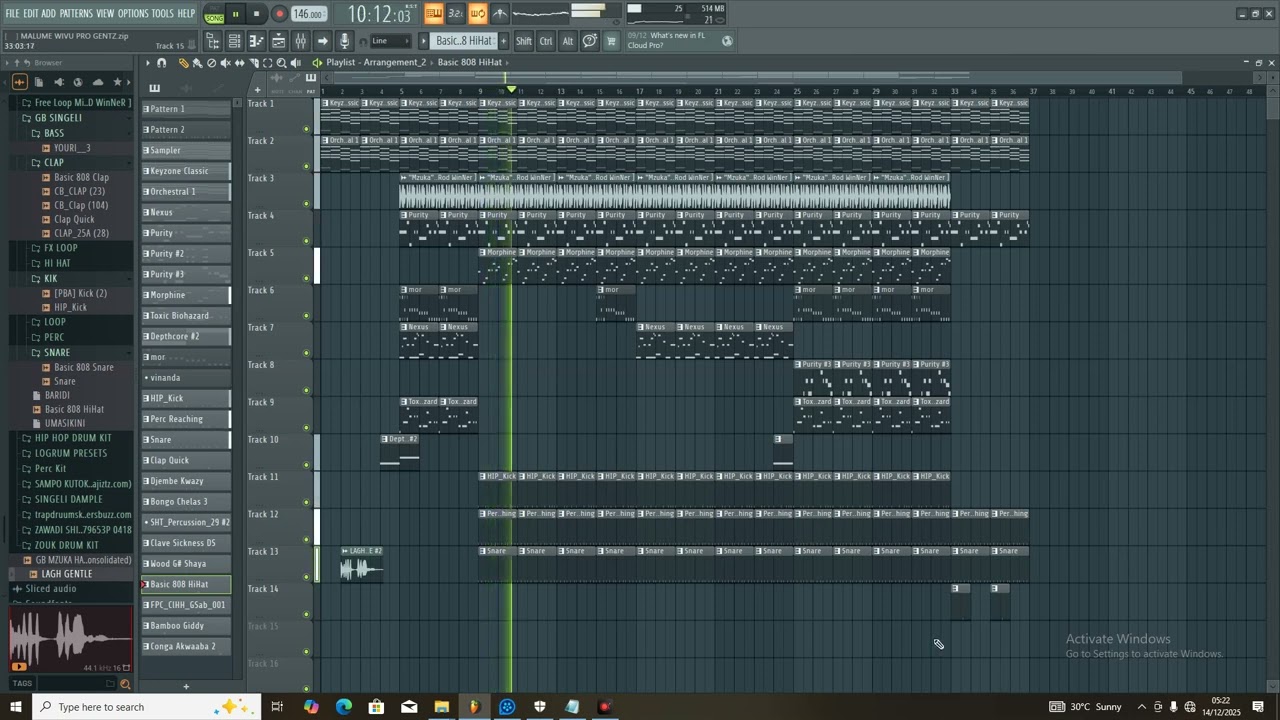The height and width of the screenshot is (720, 1280).
Task: Open File Explorer from the taskbar
Action: coord(441,707)
